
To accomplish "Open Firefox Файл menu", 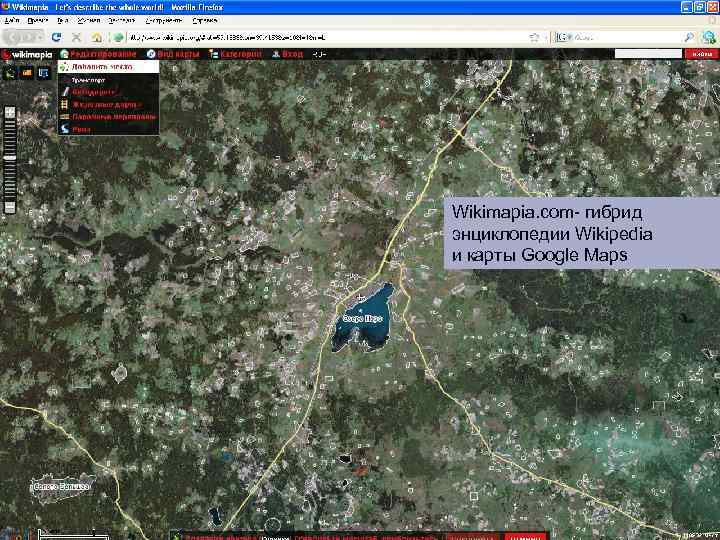I will [12, 21].
